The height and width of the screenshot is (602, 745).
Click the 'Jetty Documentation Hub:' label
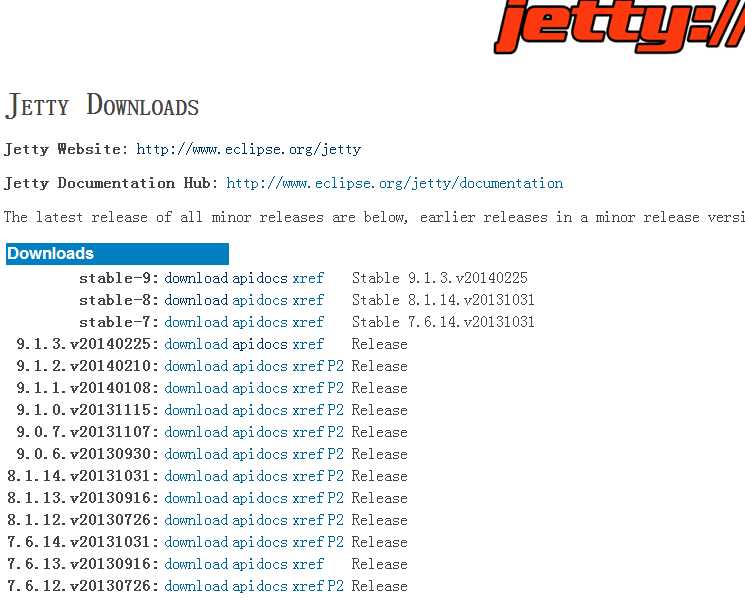tap(111, 183)
